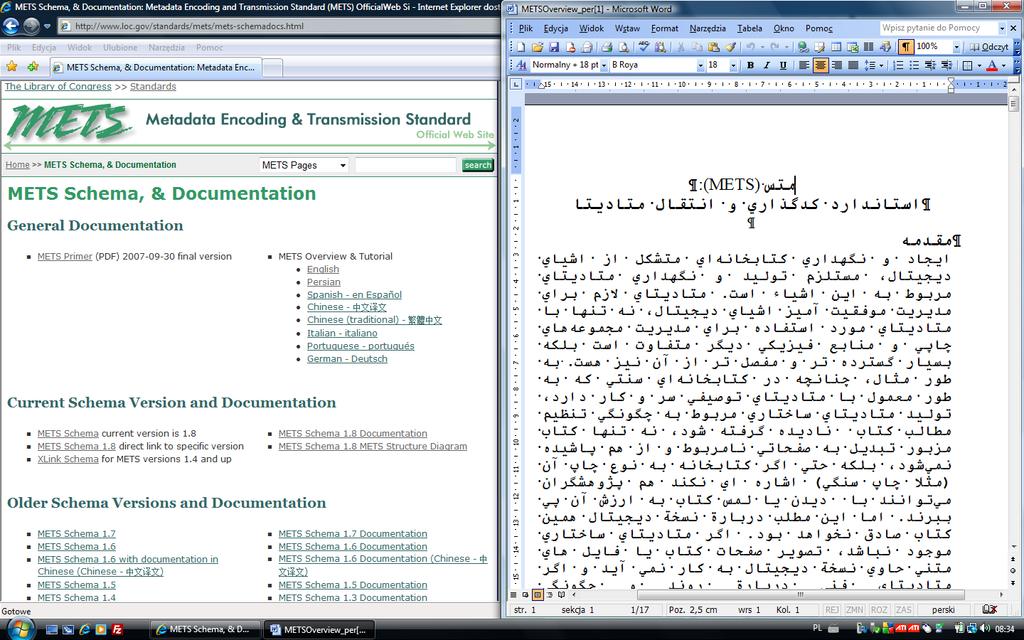1024x640 pixels.
Task: Apply numbered list formatting
Action: (898, 65)
